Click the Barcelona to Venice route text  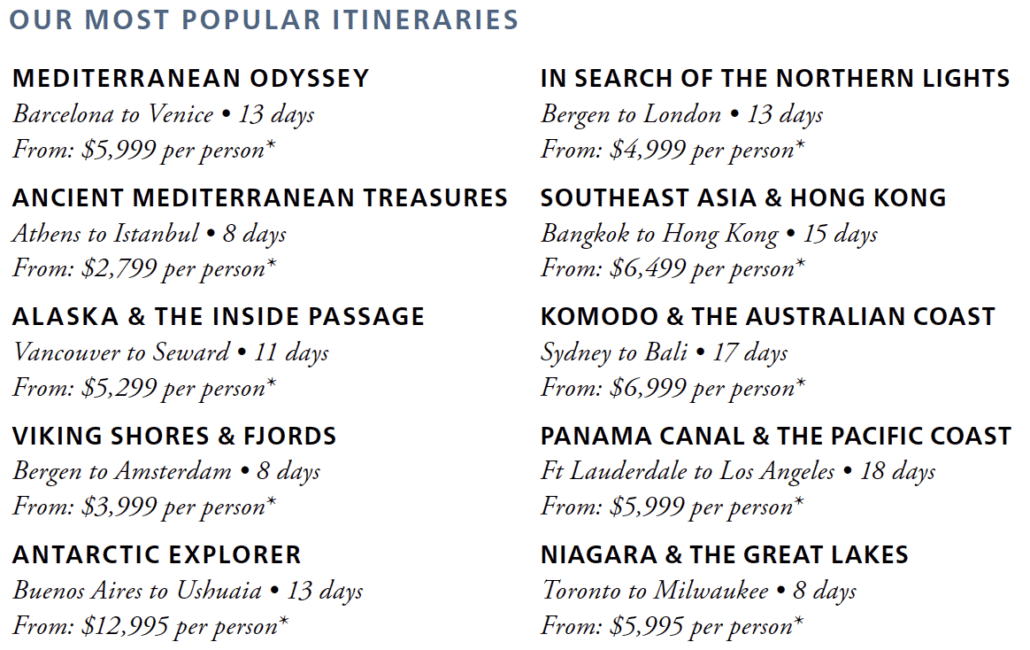click(x=113, y=114)
